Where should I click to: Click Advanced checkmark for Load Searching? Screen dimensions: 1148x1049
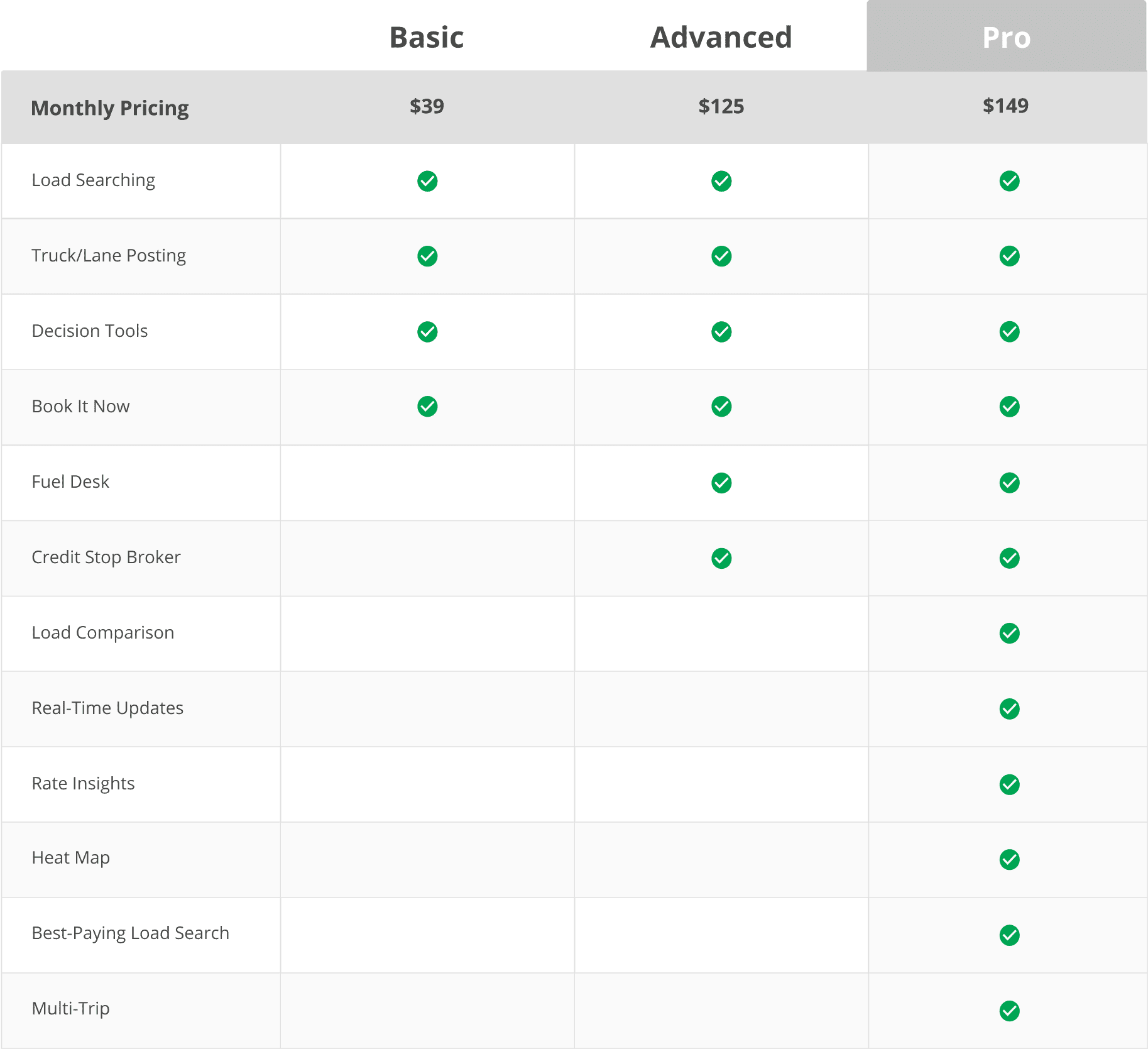click(721, 181)
